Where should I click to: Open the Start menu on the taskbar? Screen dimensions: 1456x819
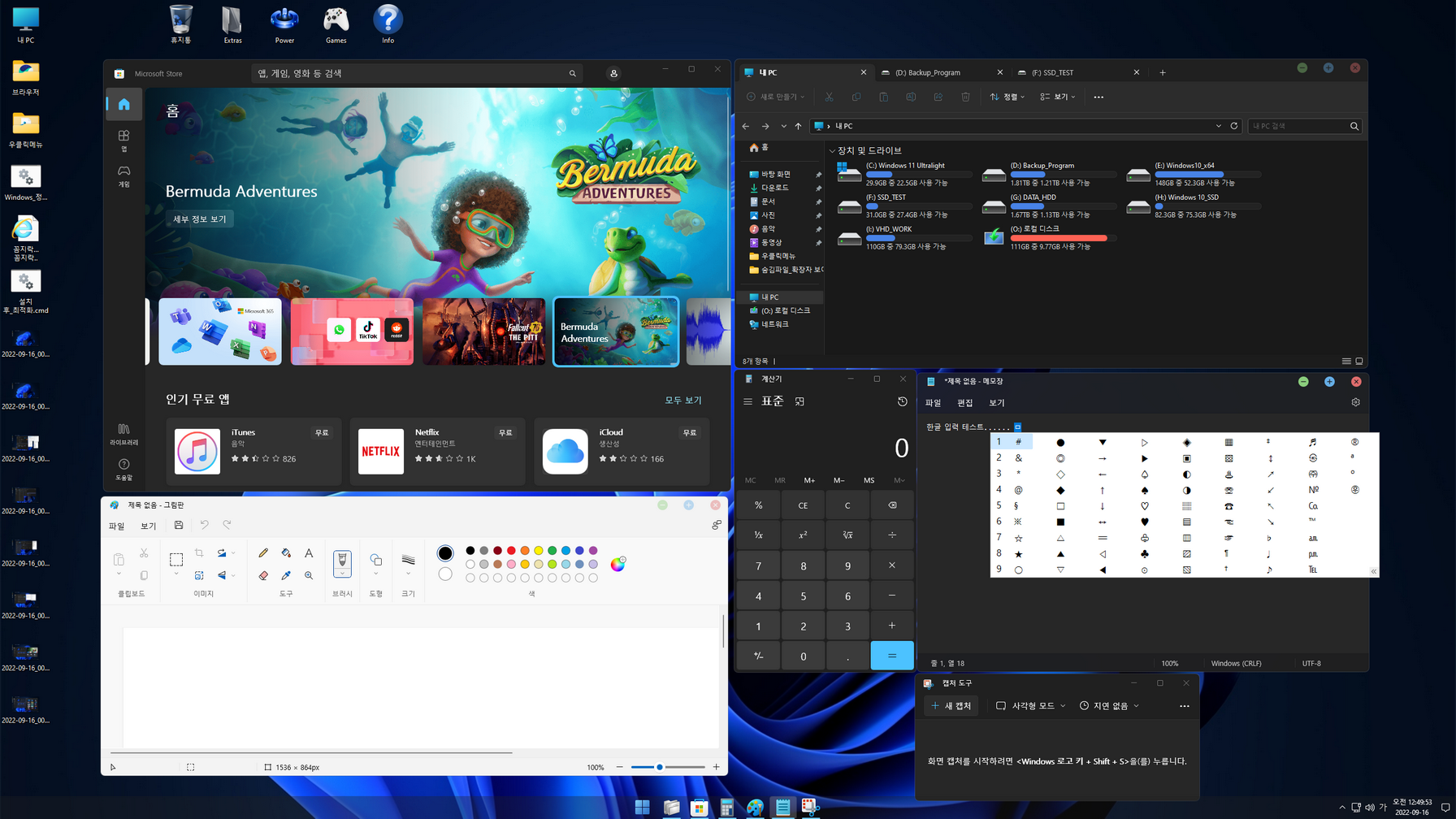[x=642, y=807]
